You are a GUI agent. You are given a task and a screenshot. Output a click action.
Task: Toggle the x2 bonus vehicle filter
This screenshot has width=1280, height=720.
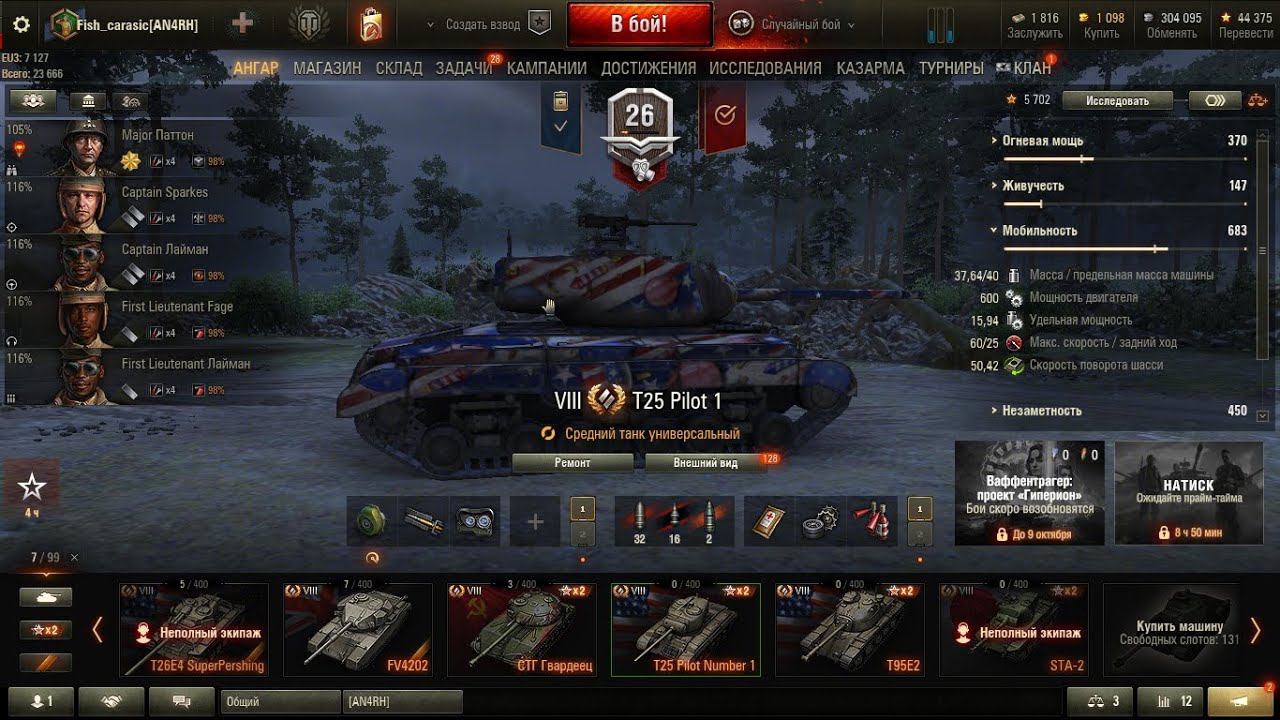click(45, 630)
